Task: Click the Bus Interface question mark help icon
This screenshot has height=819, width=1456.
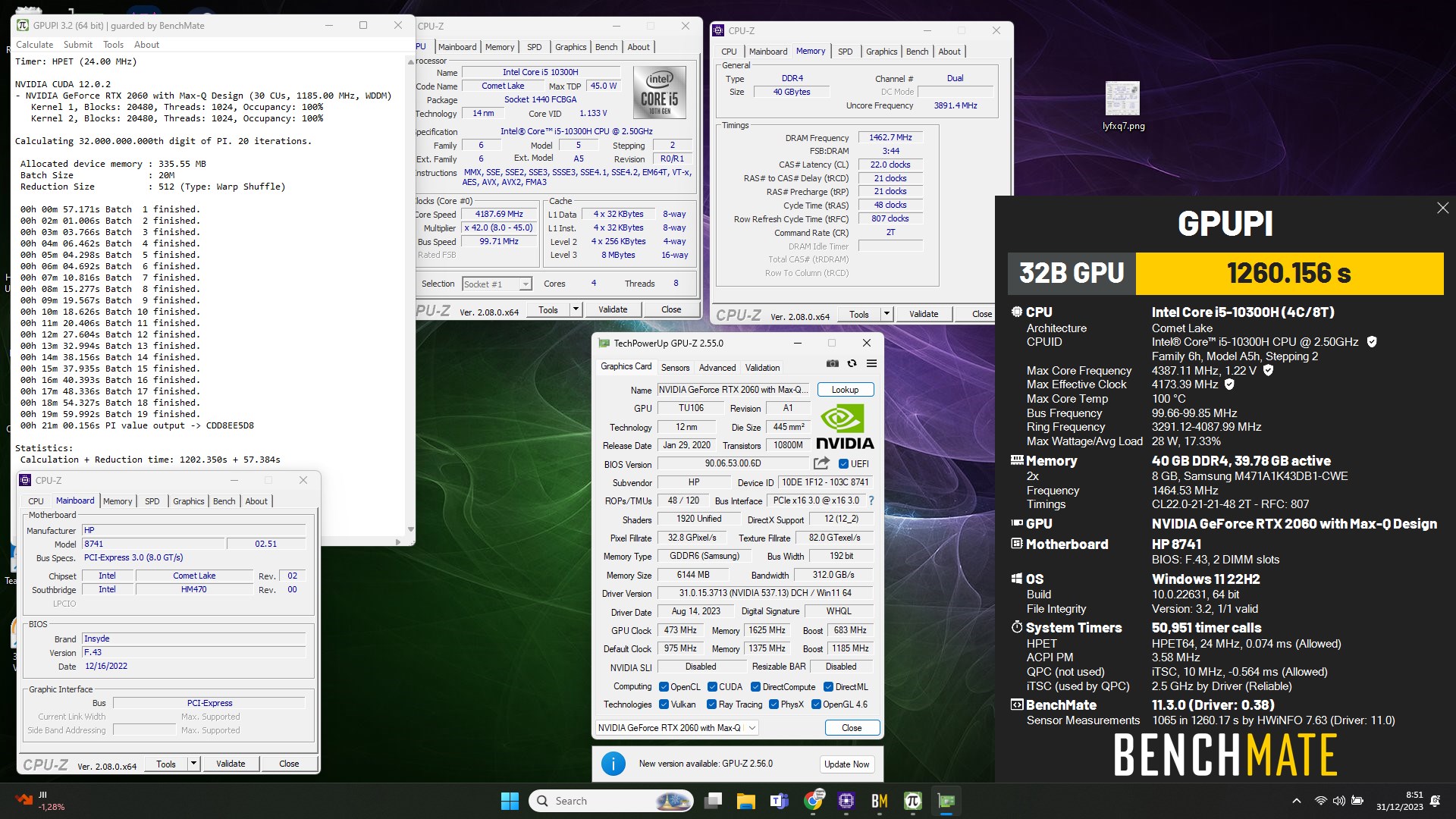Action: [871, 500]
